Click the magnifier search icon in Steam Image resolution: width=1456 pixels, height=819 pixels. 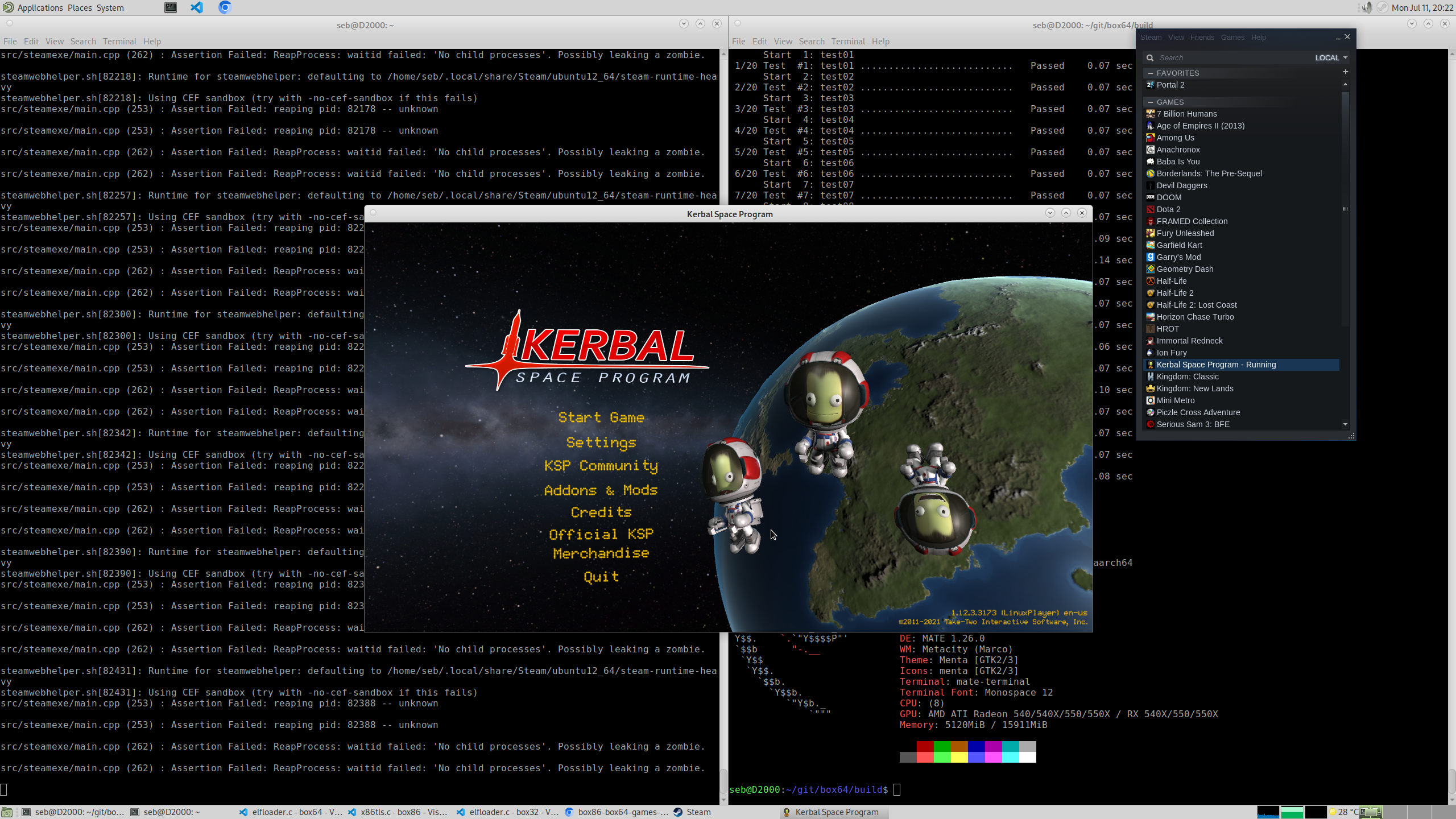[1150, 58]
